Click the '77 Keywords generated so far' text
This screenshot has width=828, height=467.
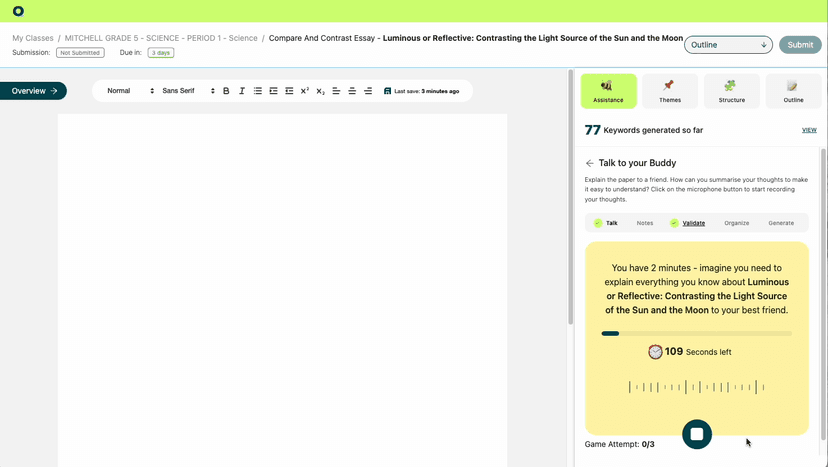click(x=644, y=130)
